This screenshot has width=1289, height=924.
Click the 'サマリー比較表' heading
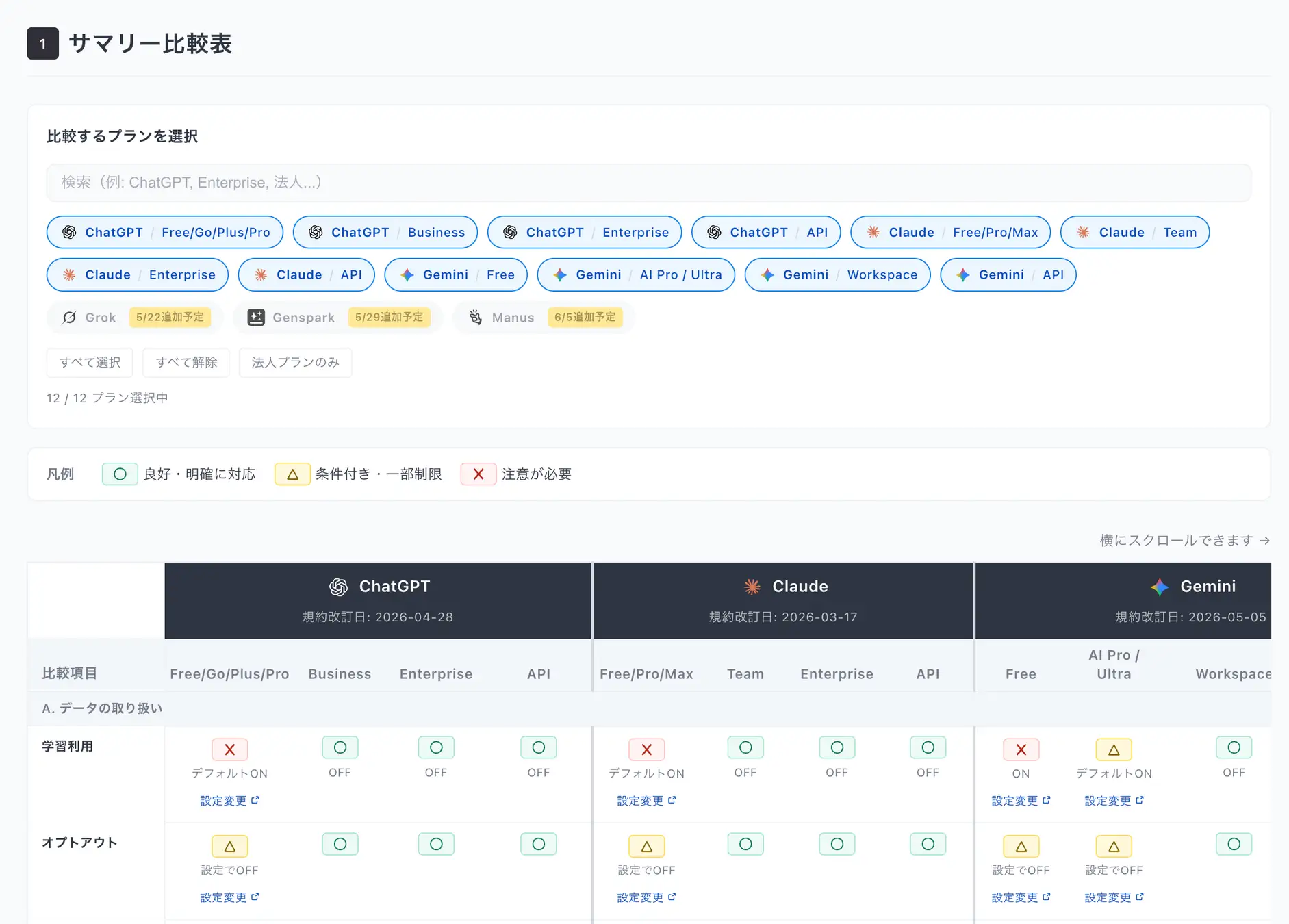(151, 44)
